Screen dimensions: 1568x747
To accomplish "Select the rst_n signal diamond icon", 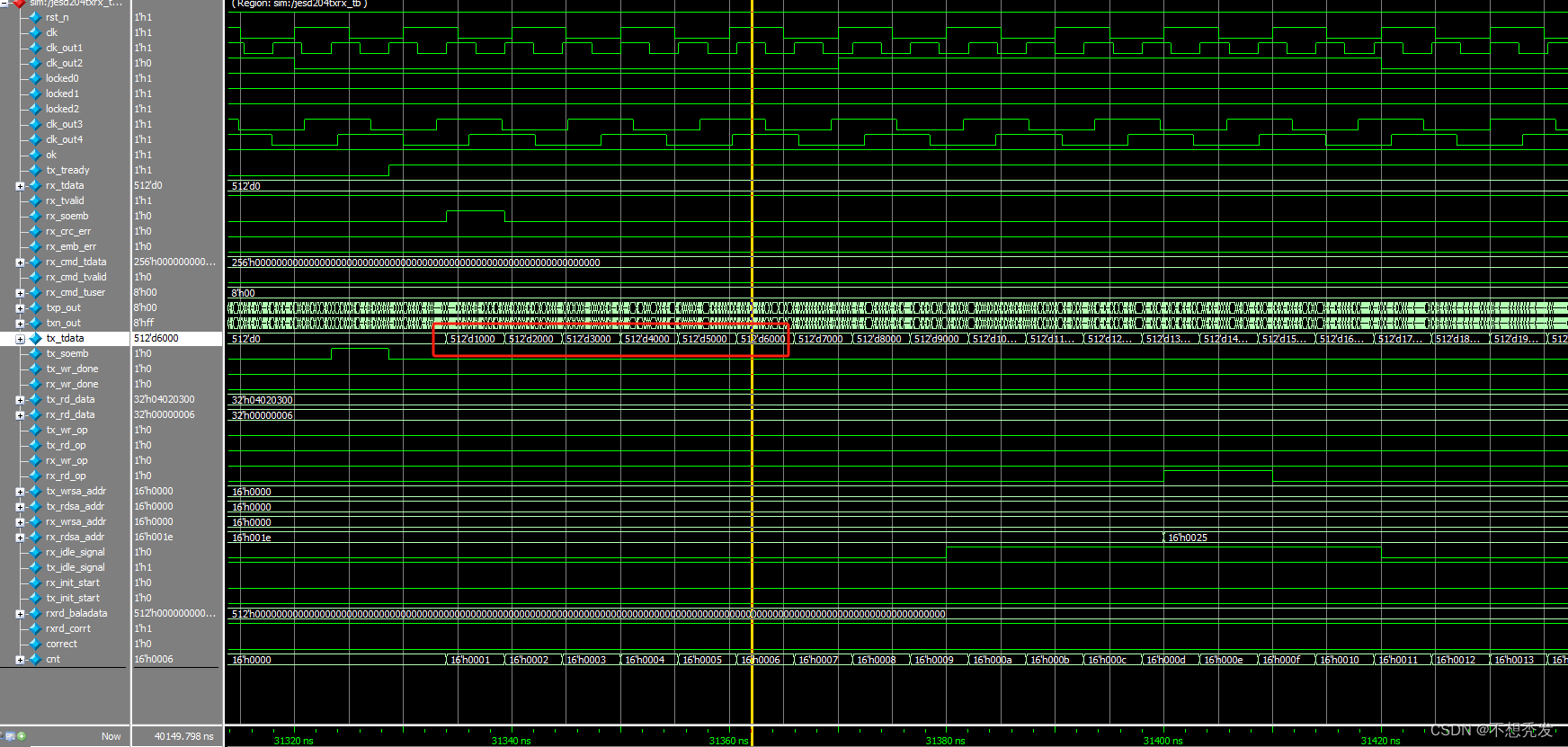I will 35,17.
